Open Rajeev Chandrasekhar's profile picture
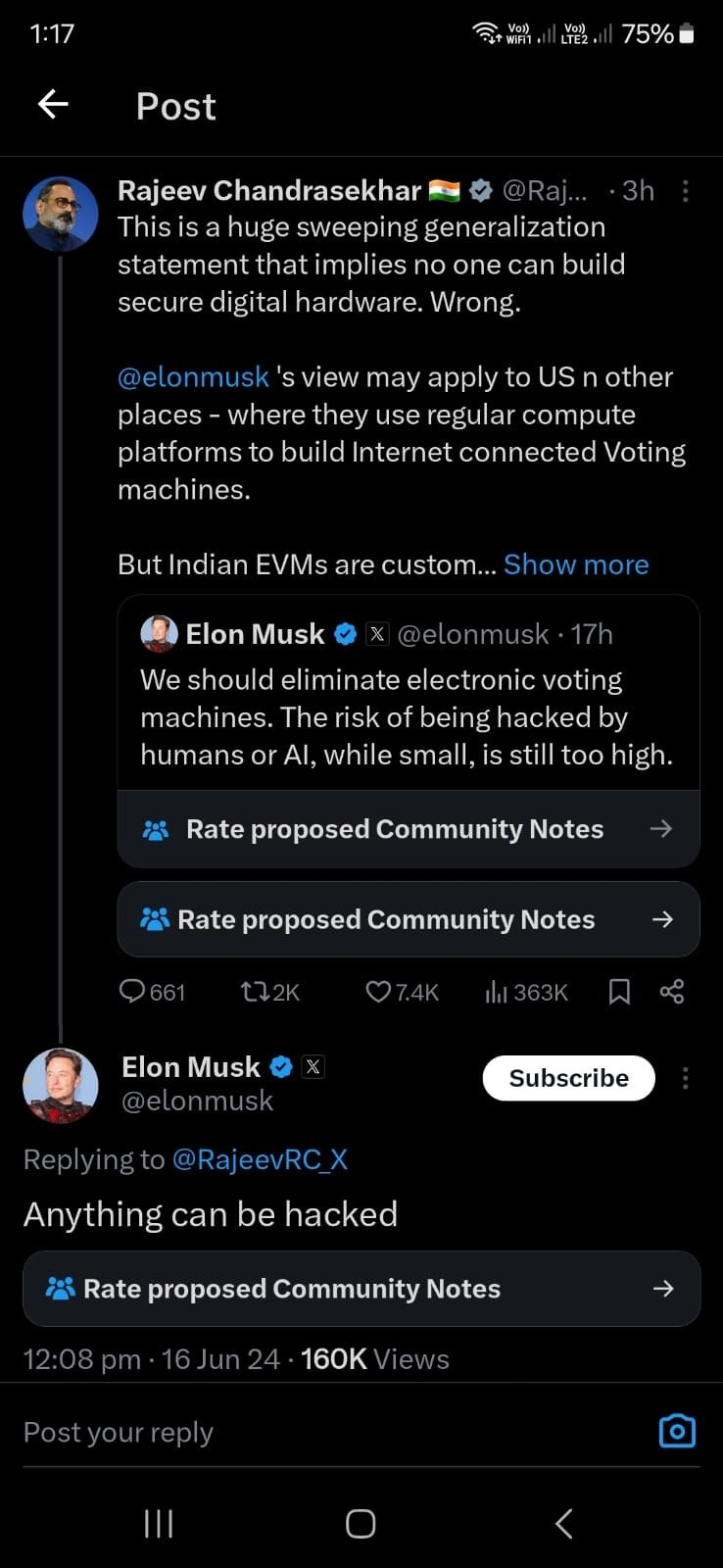 [61, 215]
